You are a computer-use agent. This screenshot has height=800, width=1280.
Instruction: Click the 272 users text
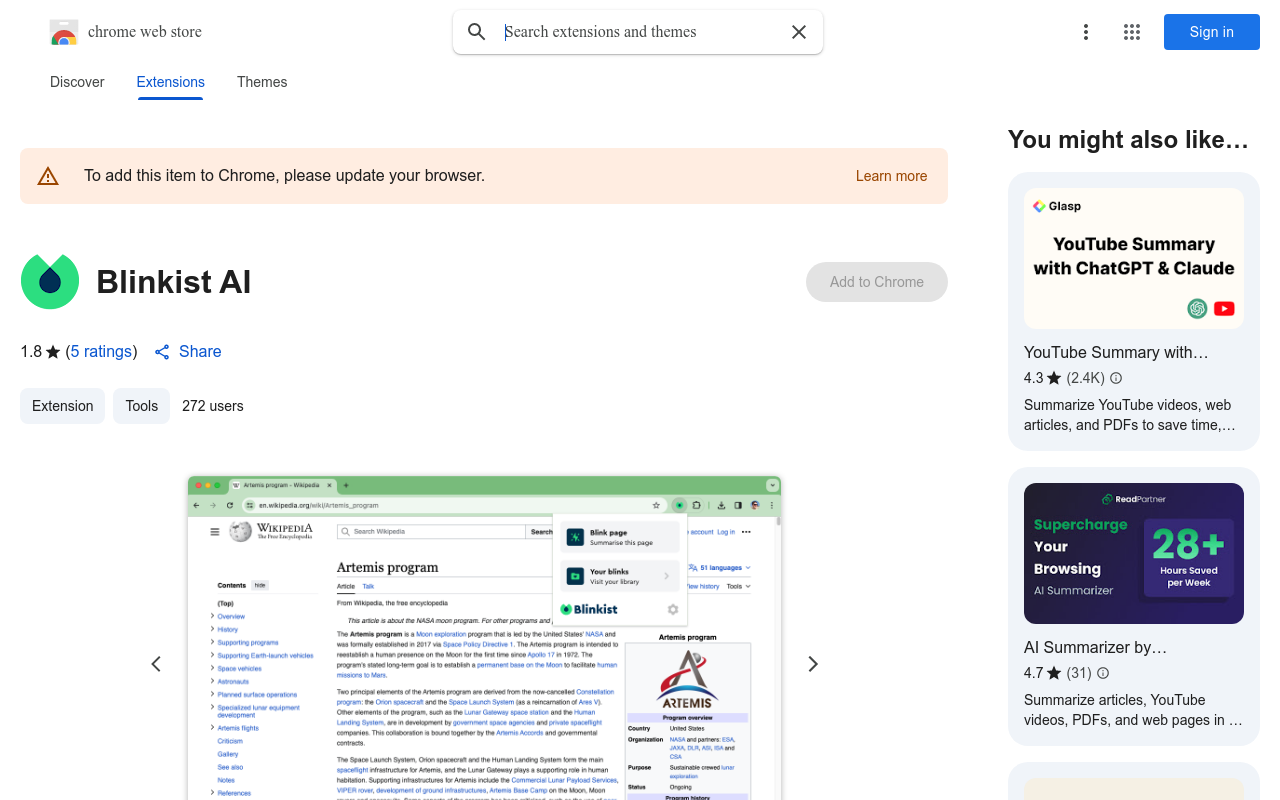point(212,406)
